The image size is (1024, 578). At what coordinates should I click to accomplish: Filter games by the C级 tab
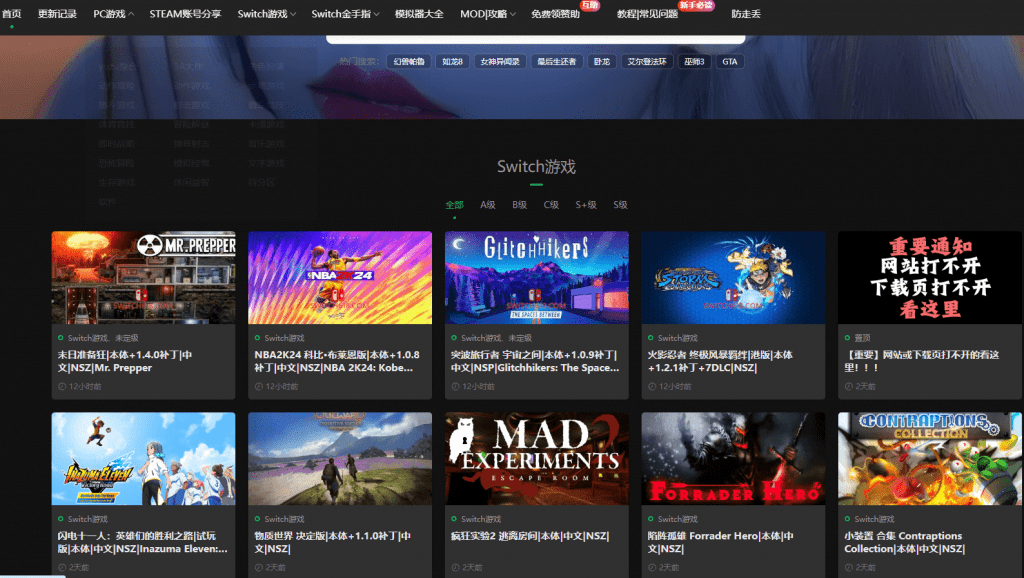(551, 205)
